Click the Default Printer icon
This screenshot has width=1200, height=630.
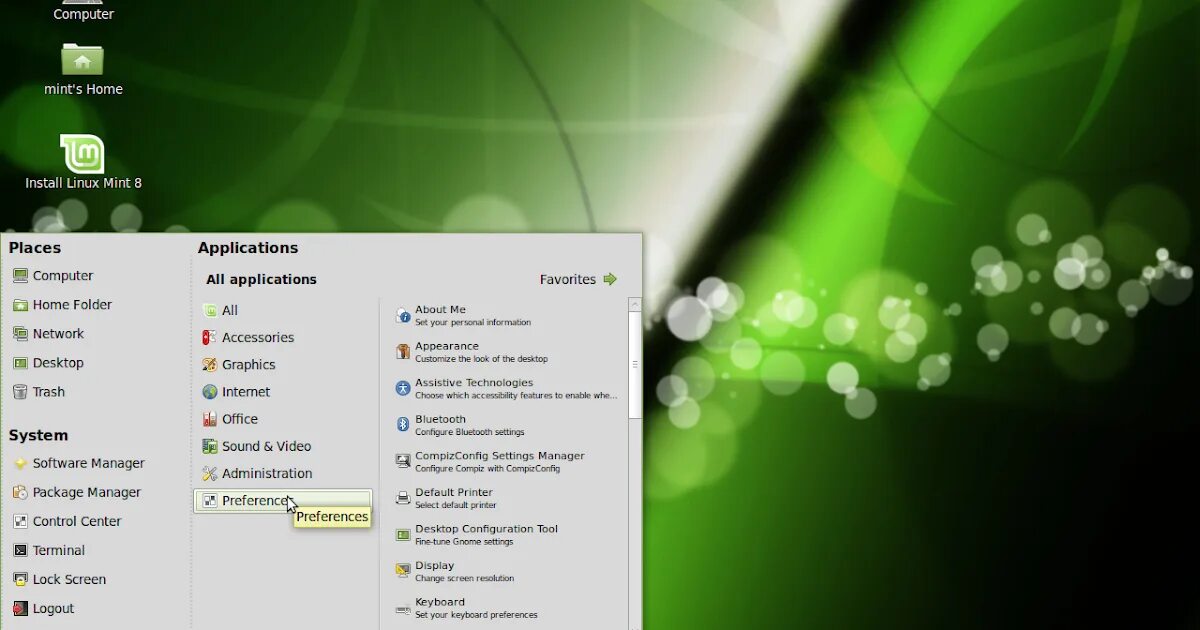point(403,498)
